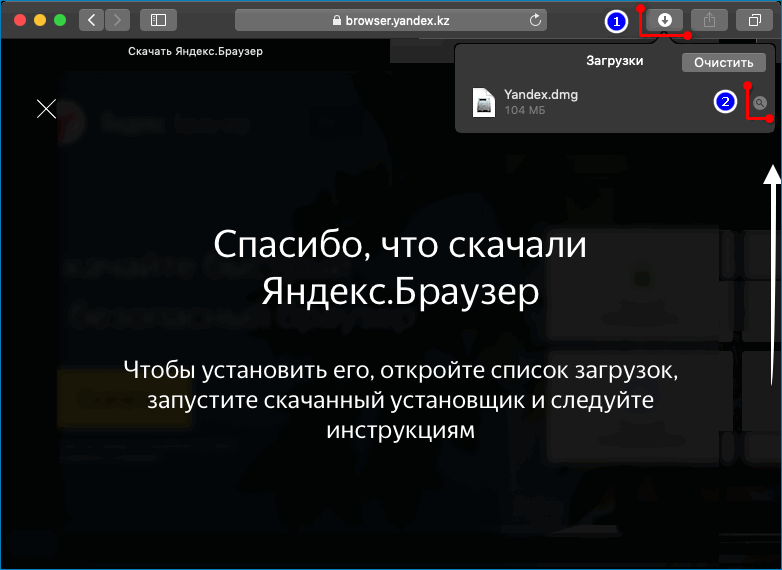Zoom Safari with the green button
The image size is (782, 570).
point(60,20)
